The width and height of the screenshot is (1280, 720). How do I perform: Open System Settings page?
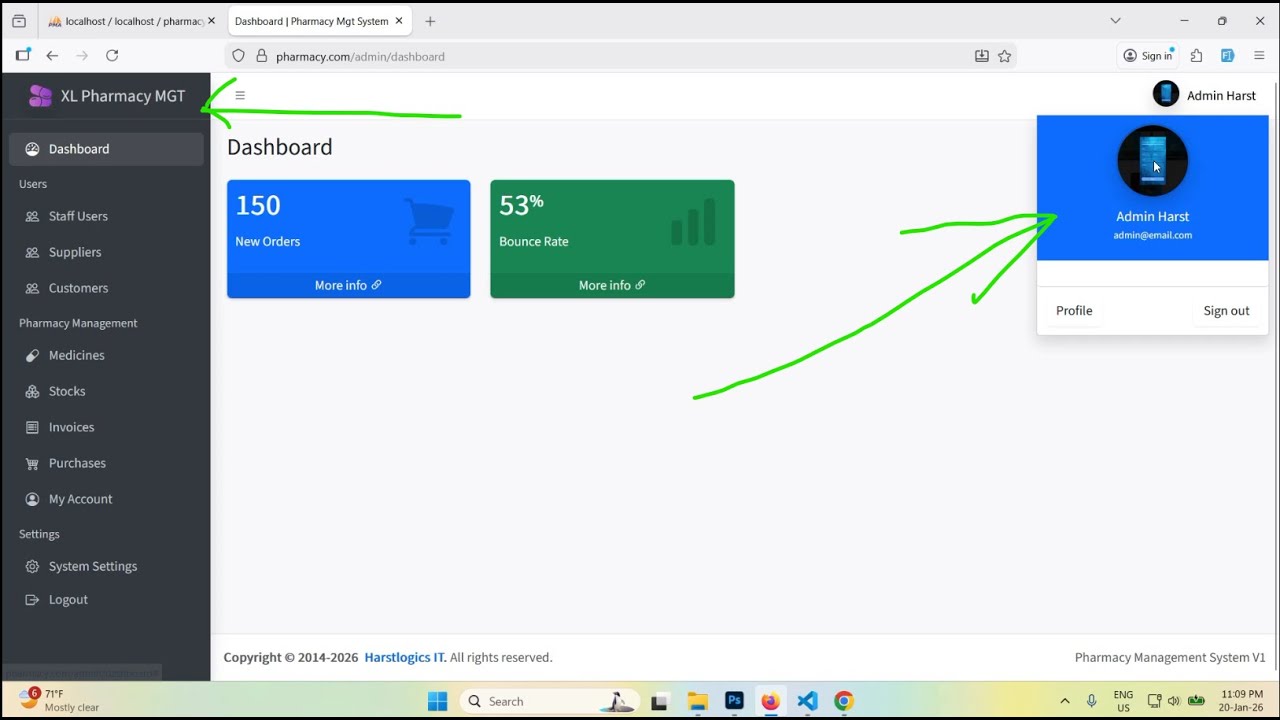point(106,566)
